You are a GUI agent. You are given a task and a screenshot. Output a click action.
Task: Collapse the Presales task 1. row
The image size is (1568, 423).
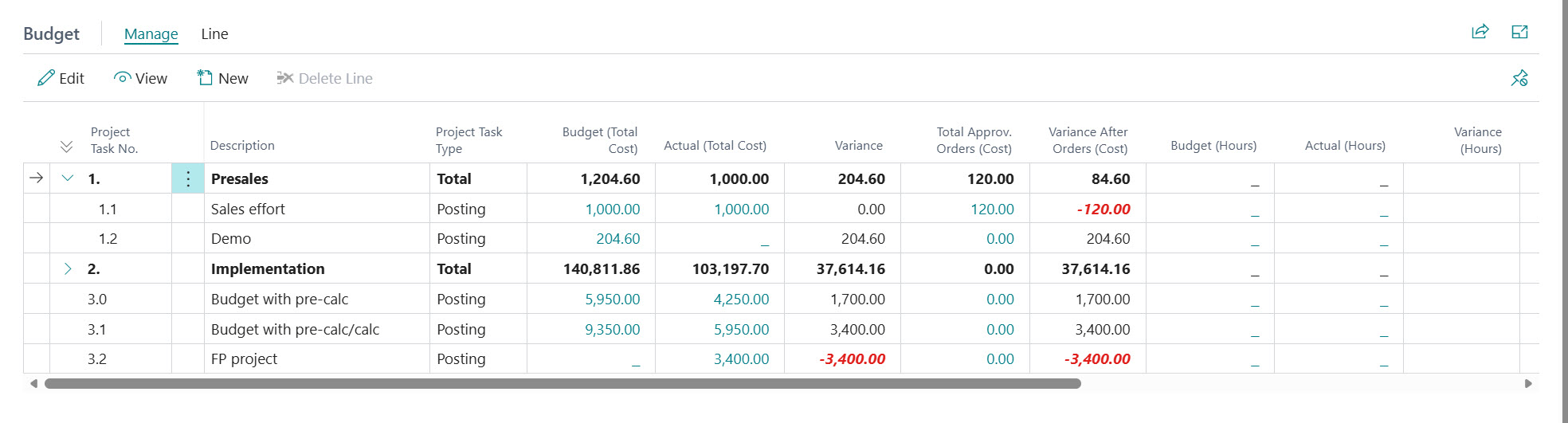click(68, 178)
